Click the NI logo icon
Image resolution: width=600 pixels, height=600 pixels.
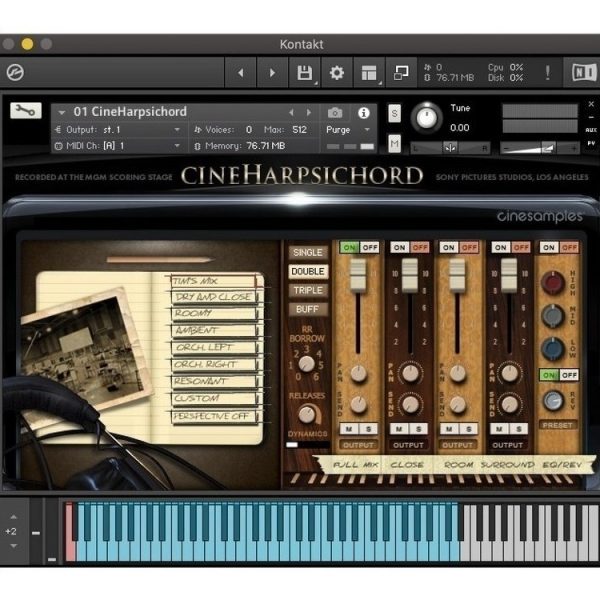[583, 72]
